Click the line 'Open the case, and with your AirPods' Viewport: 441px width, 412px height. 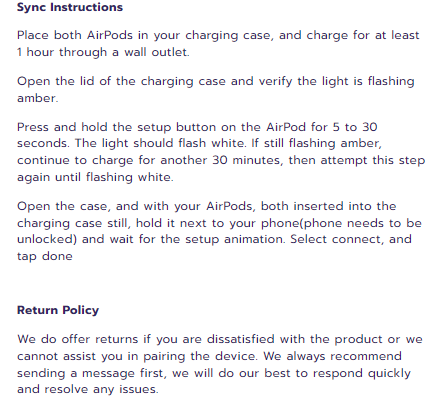click(x=207, y=206)
